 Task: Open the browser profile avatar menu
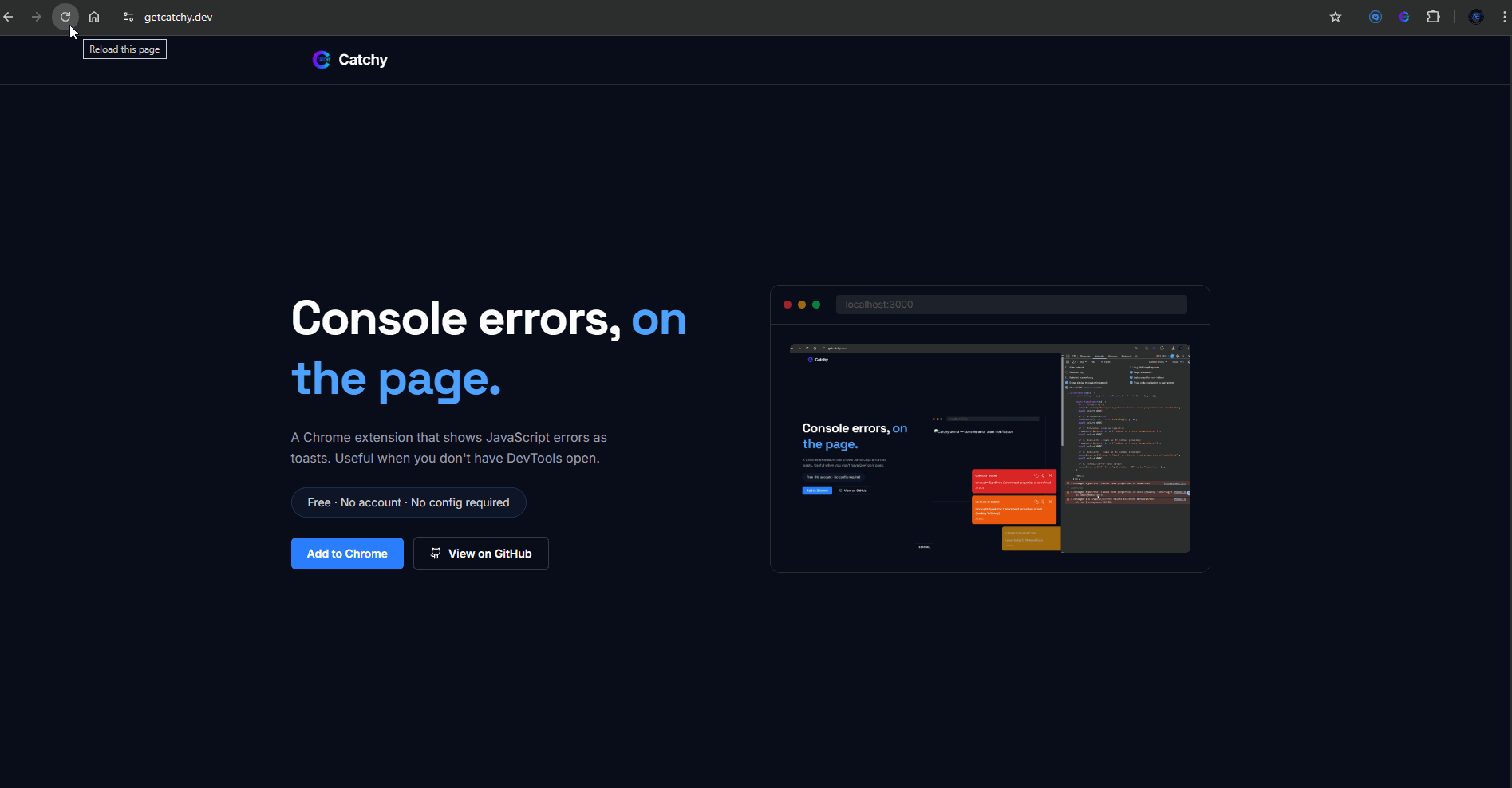(1476, 16)
